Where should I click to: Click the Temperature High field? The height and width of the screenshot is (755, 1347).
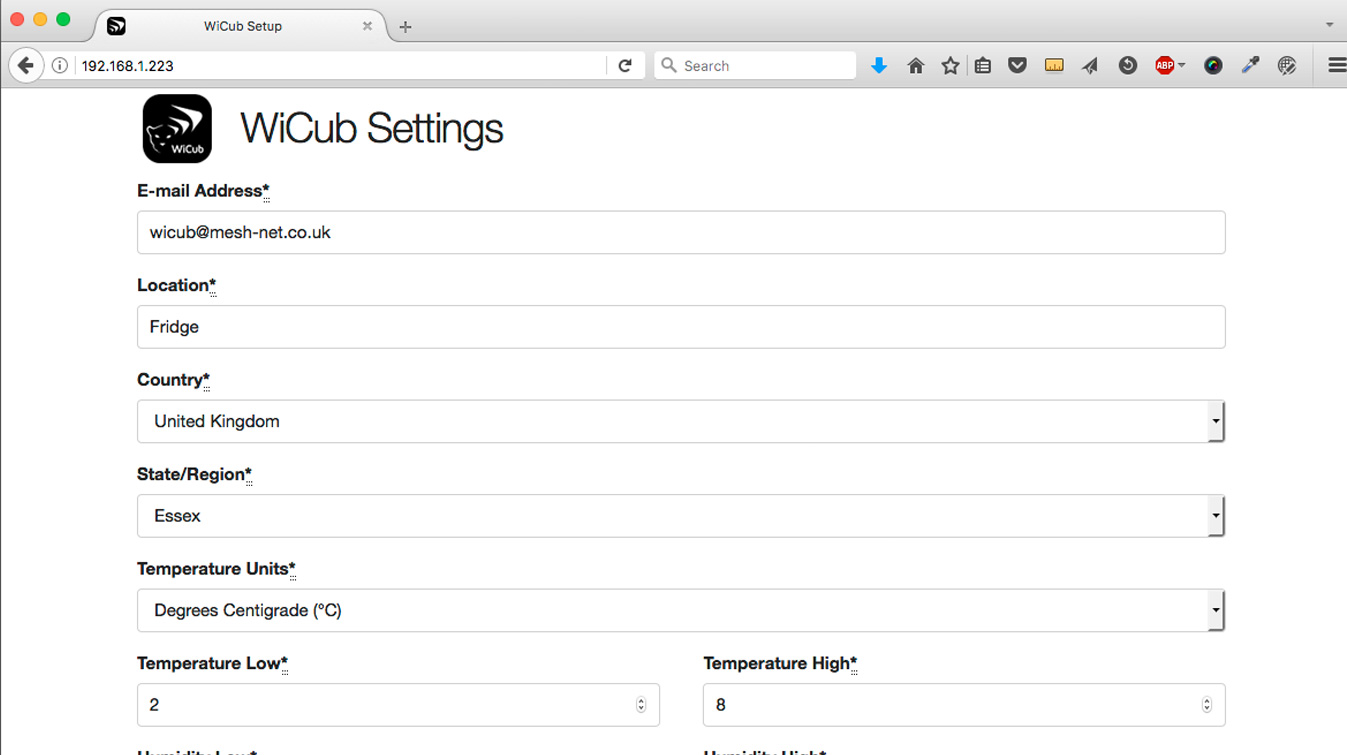(964, 705)
